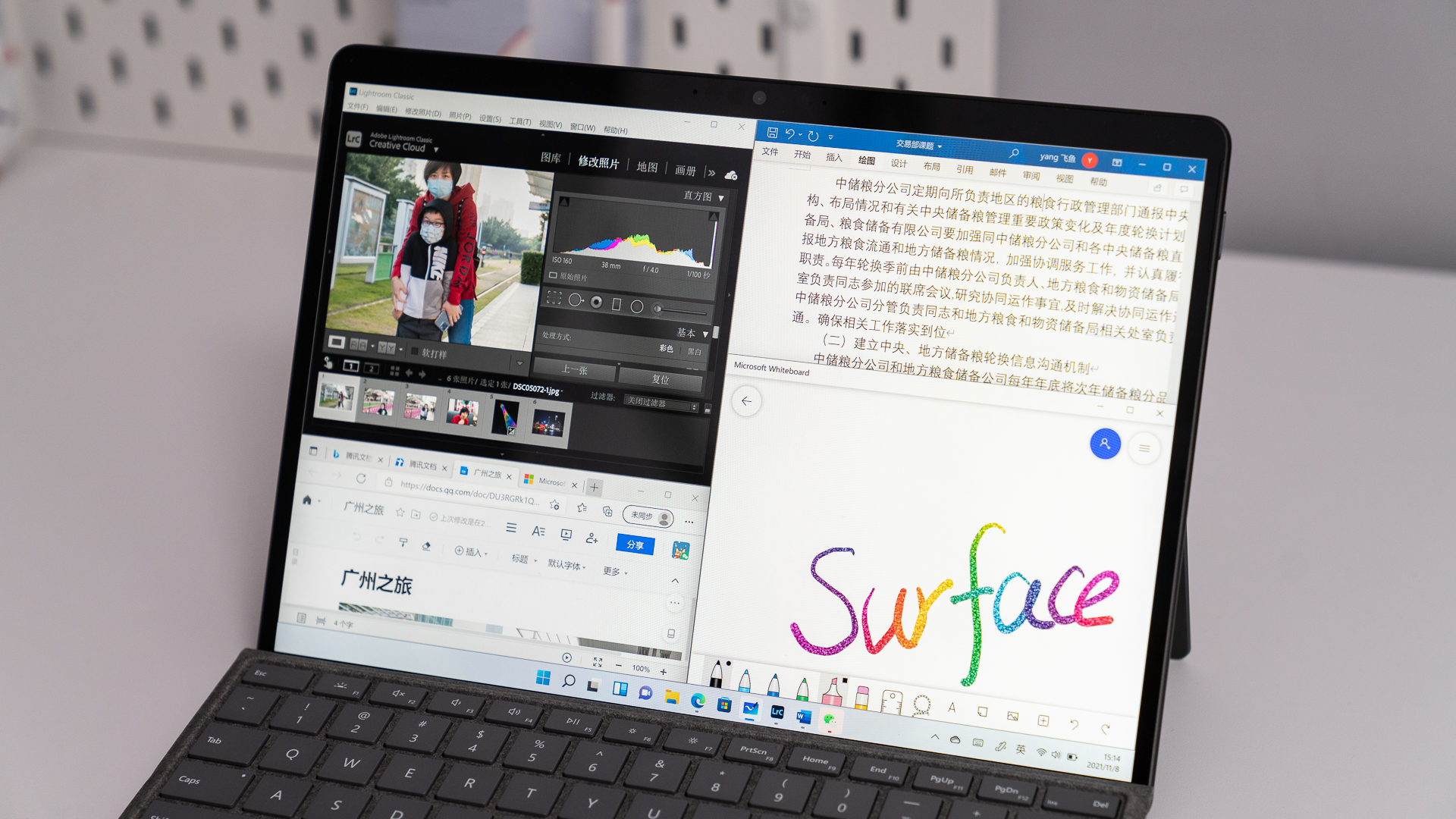
Task: Click the presentation mode icon in Tencent Docs
Action: point(566,534)
